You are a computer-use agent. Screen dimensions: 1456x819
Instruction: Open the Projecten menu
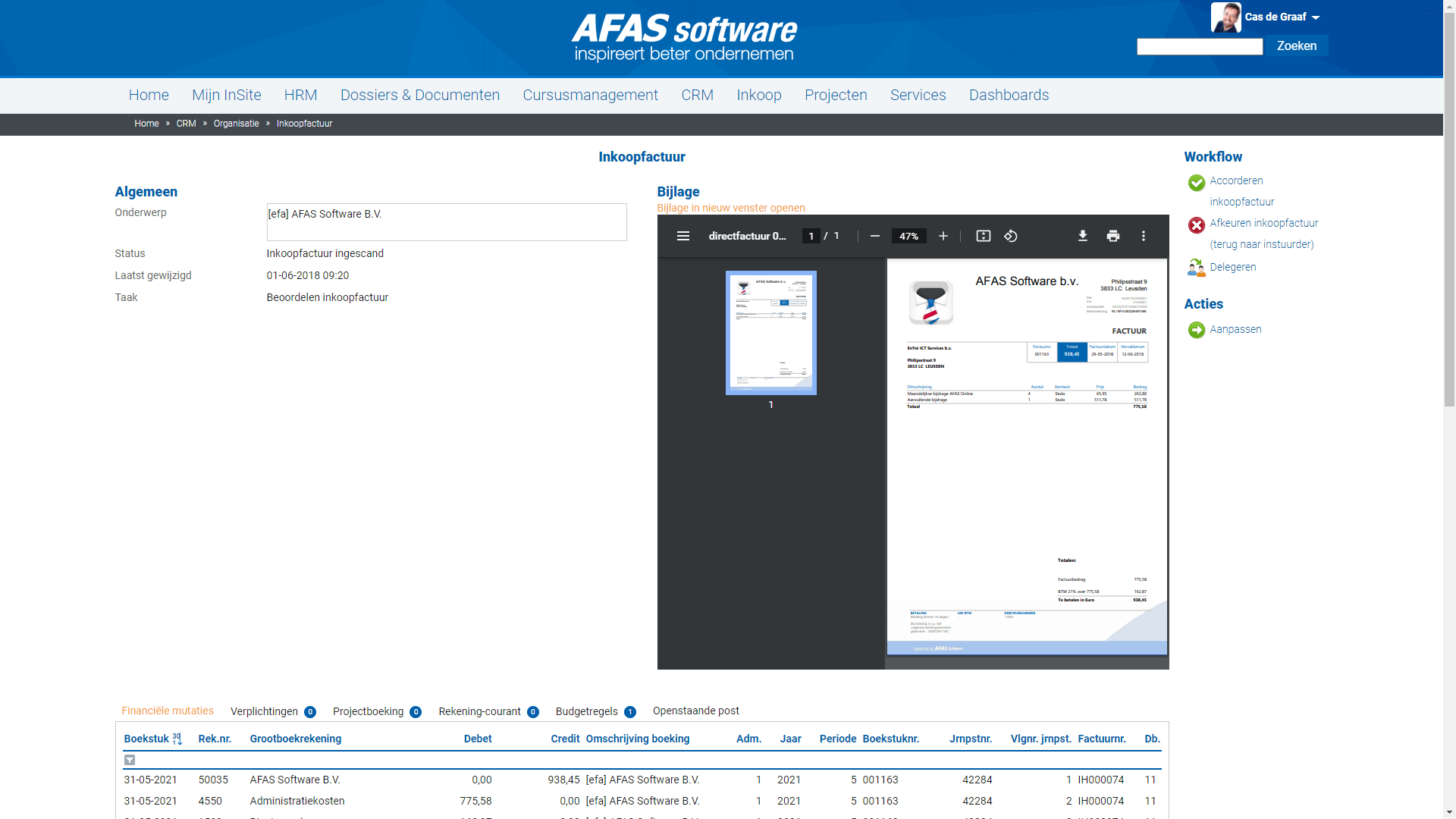point(836,95)
